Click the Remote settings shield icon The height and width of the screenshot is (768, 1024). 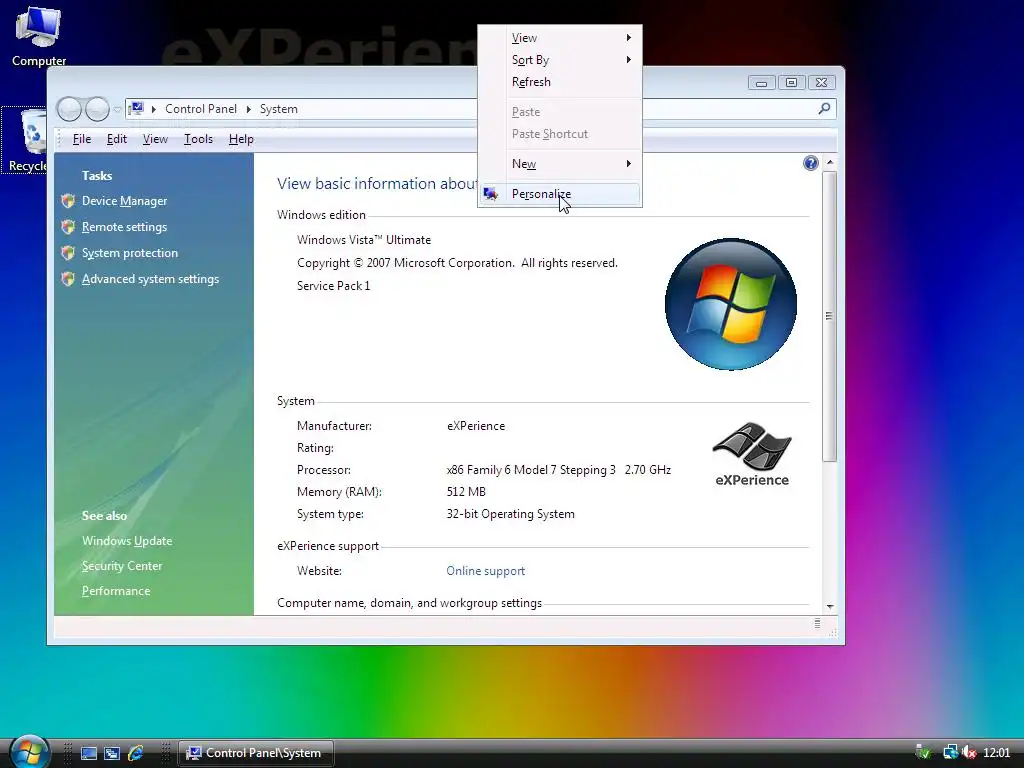(68, 227)
